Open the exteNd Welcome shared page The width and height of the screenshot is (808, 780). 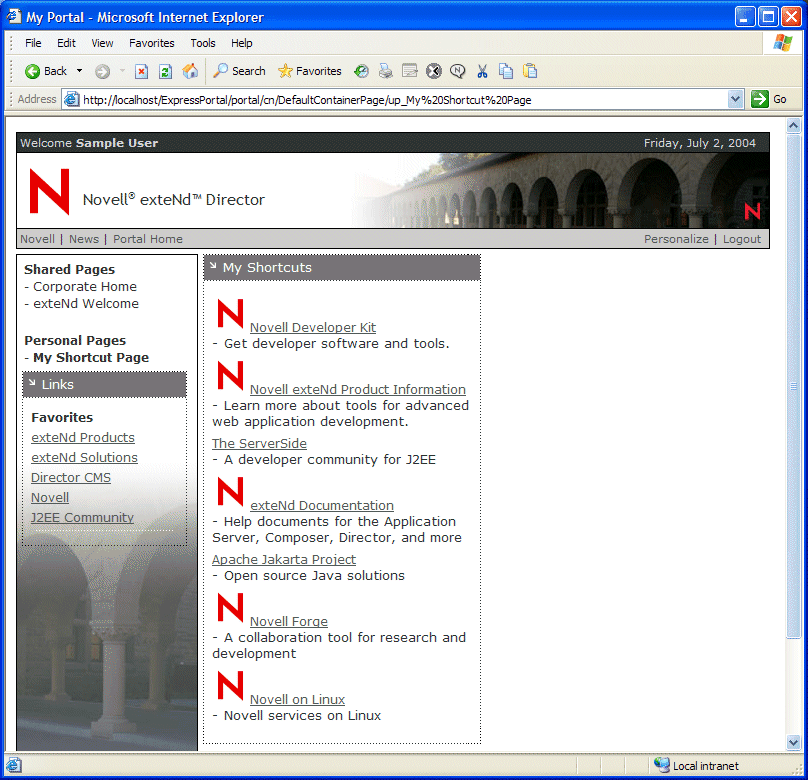pyautogui.click(x=86, y=303)
